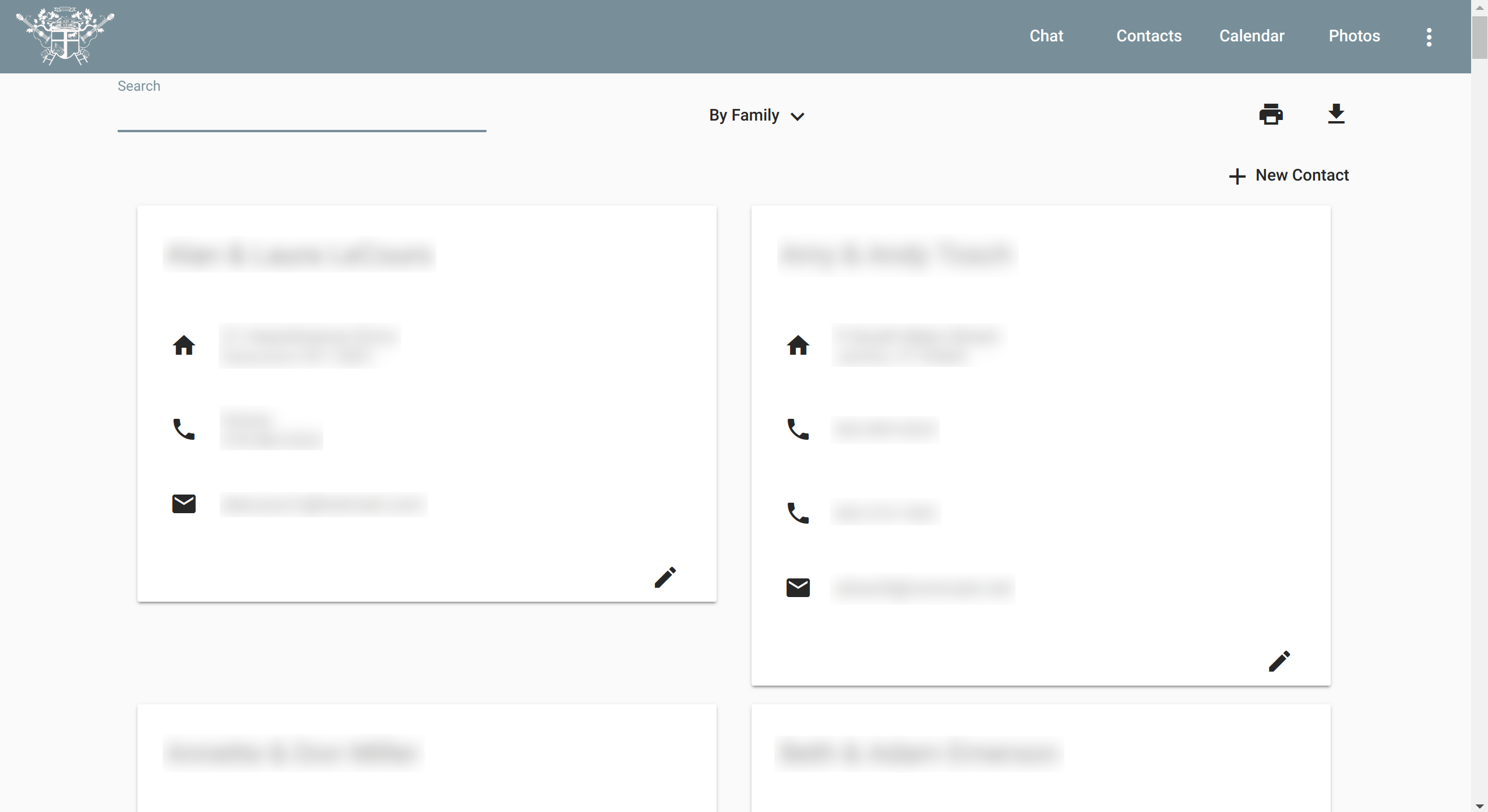Click second phone icon on right card
The width and height of the screenshot is (1488, 812).
(798, 513)
